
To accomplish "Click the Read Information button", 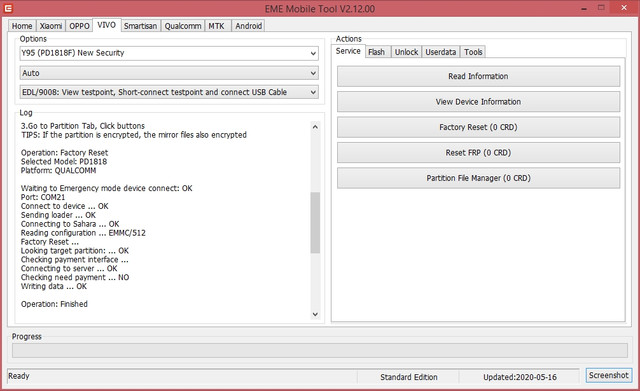I will pyautogui.click(x=478, y=76).
